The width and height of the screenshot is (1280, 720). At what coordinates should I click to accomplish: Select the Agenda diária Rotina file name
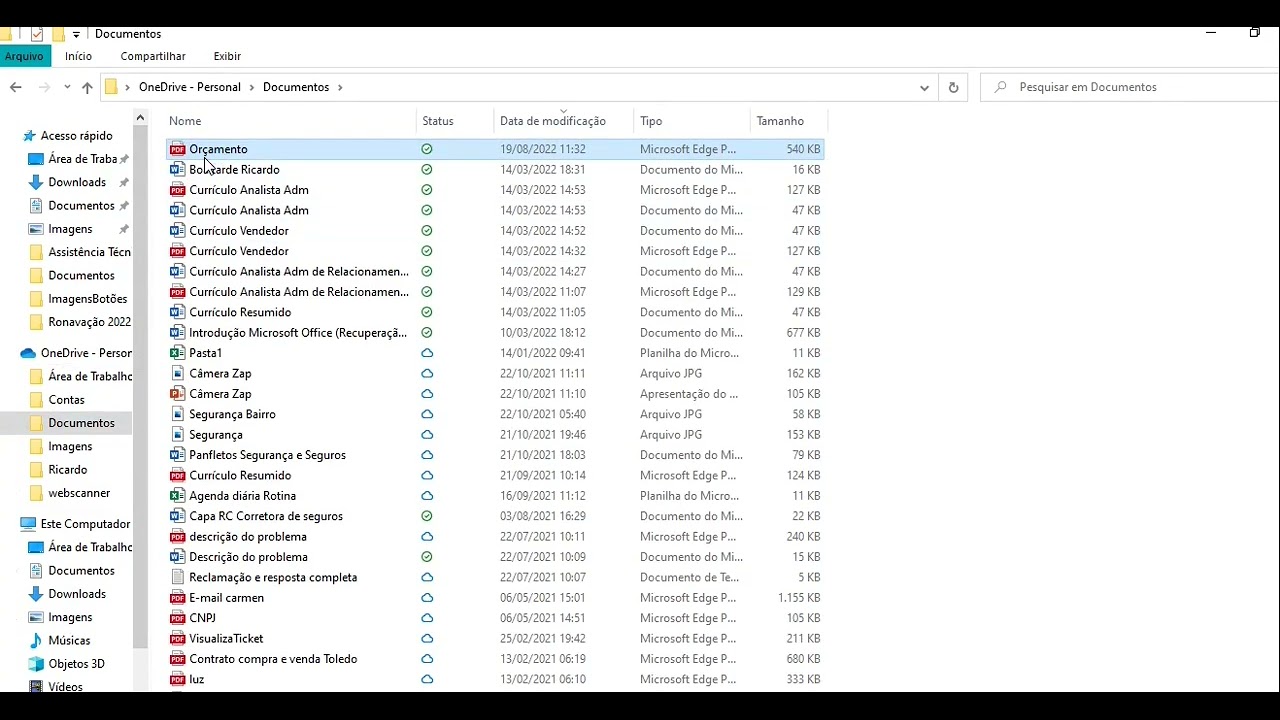pos(242,496)
